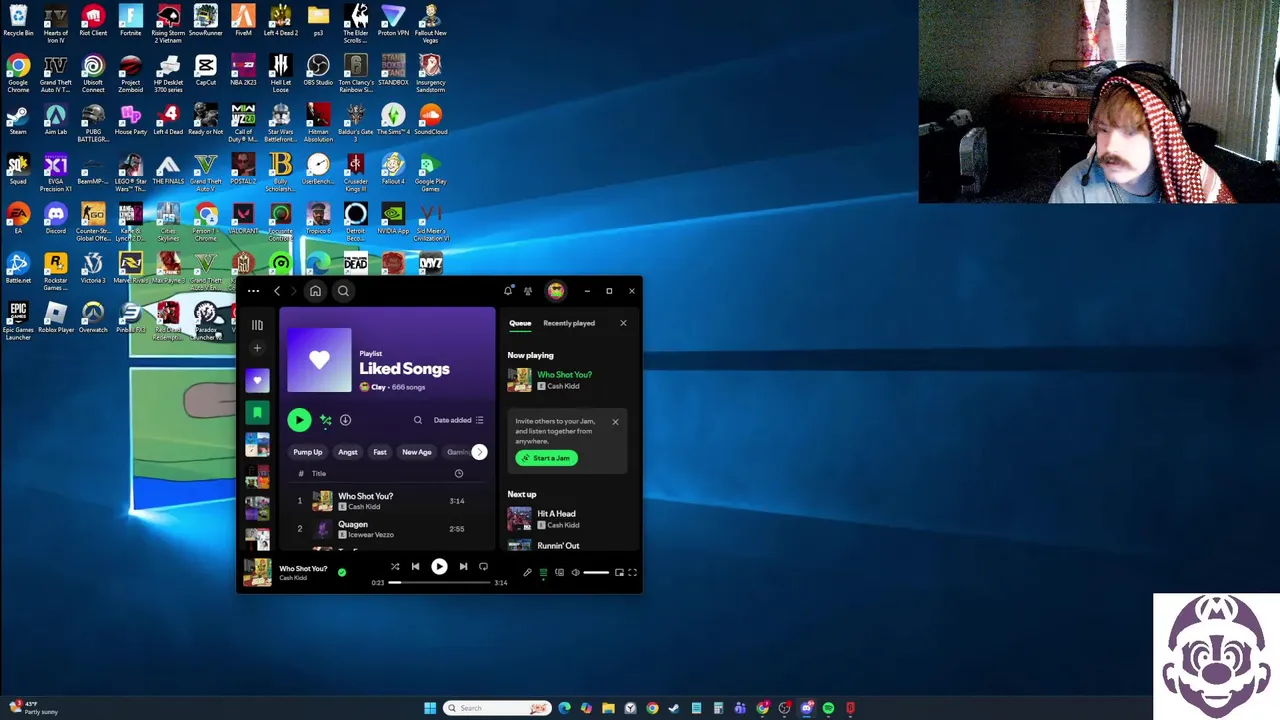The height and width of the screenshot is (720, 1280).
Task: Open Spotify's Home page icon
Action: coord(315,291)
